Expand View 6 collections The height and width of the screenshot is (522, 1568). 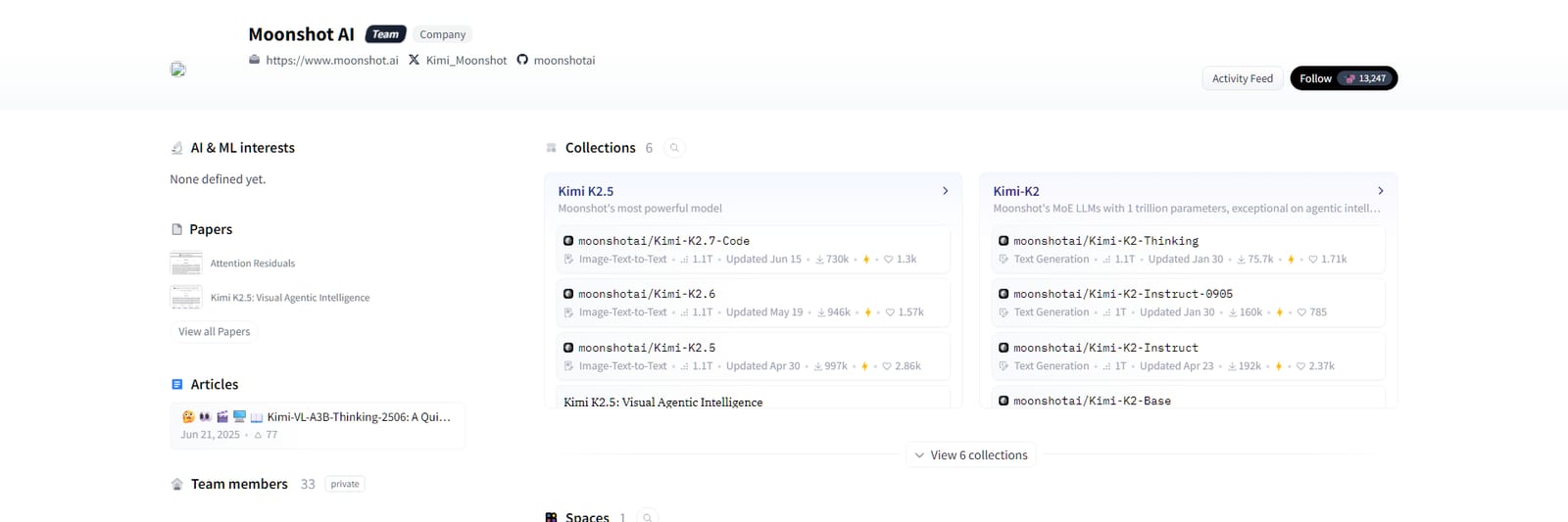(x=971, y=455)
